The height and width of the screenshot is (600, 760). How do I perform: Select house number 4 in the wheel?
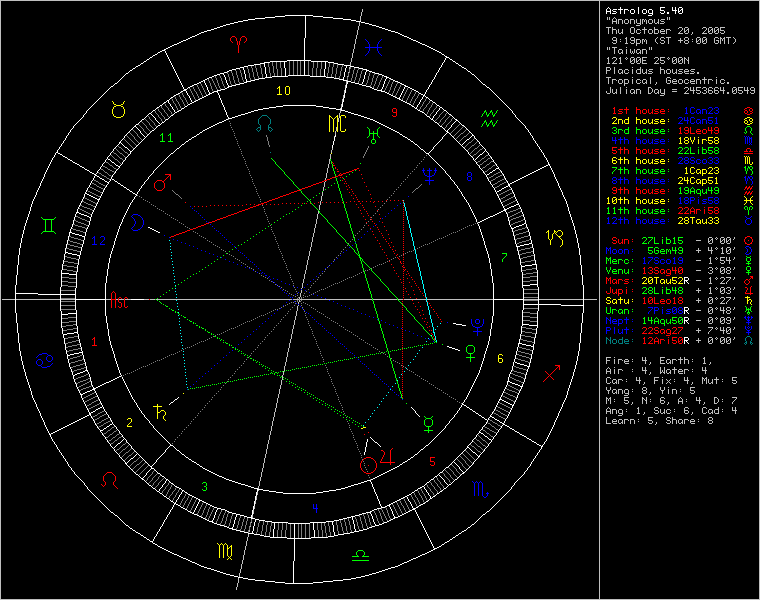pos(315,508)
